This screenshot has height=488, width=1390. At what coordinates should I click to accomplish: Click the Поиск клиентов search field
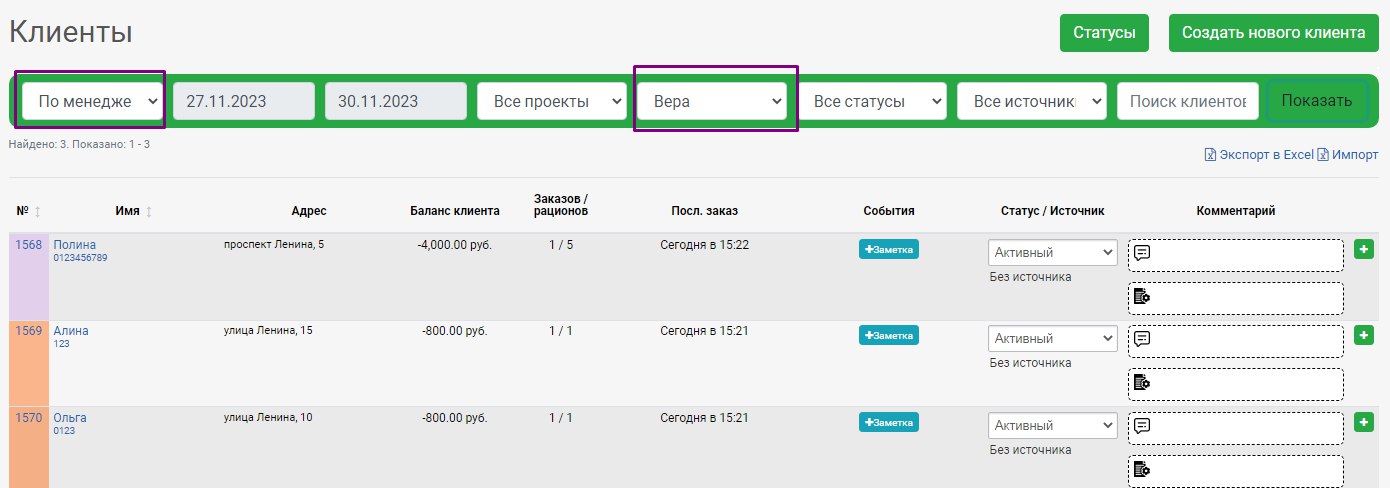pos(1188,101)
